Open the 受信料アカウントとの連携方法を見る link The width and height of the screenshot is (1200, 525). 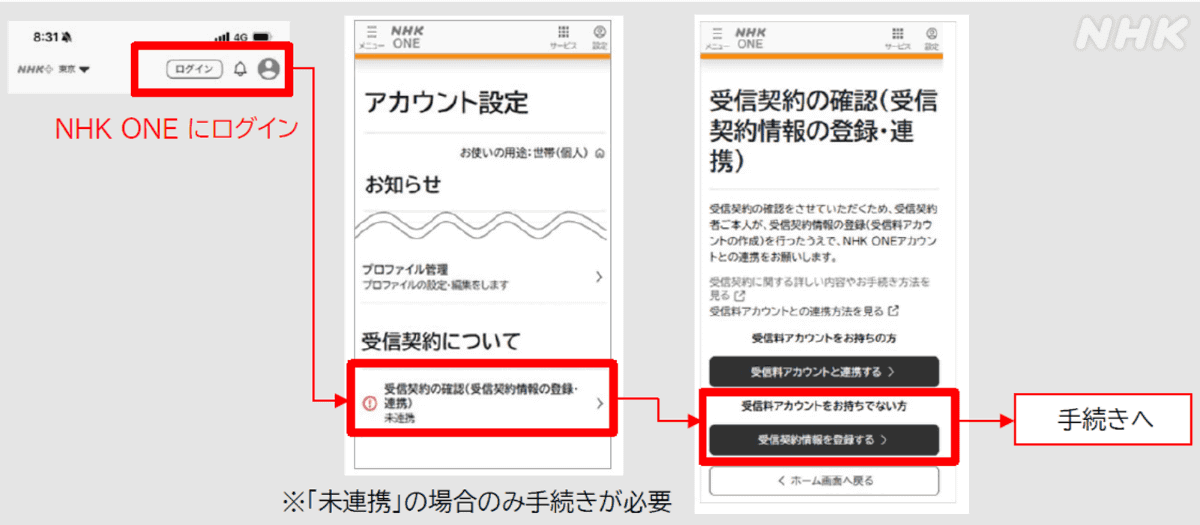point(804,311)
